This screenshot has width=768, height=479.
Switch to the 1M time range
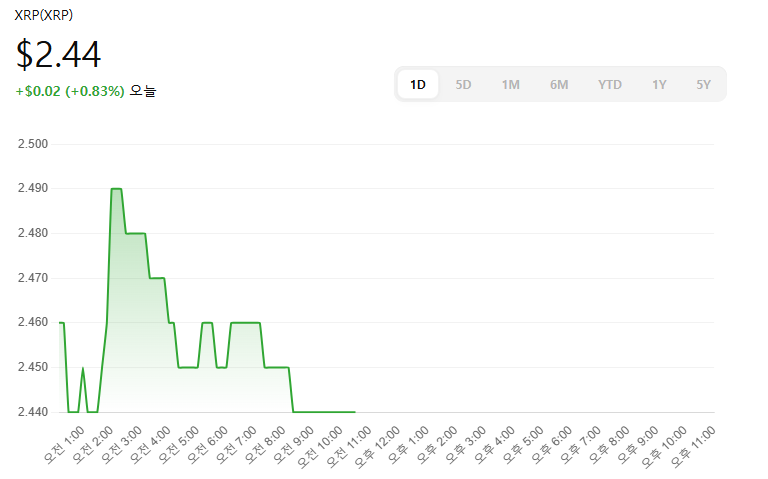pyautogui.click(x=510, y=85)
